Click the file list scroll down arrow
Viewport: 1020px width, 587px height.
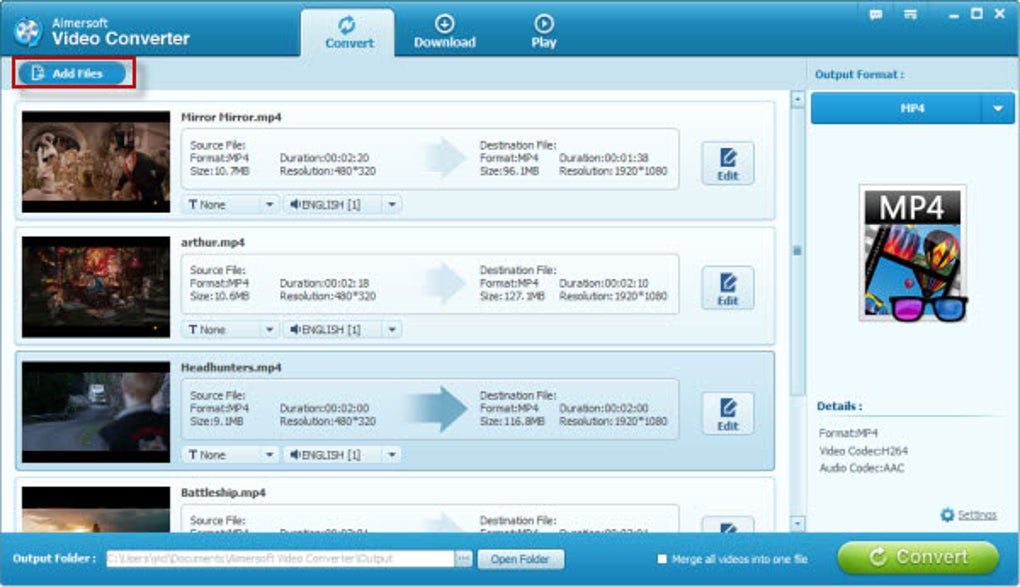click(798, 524)
